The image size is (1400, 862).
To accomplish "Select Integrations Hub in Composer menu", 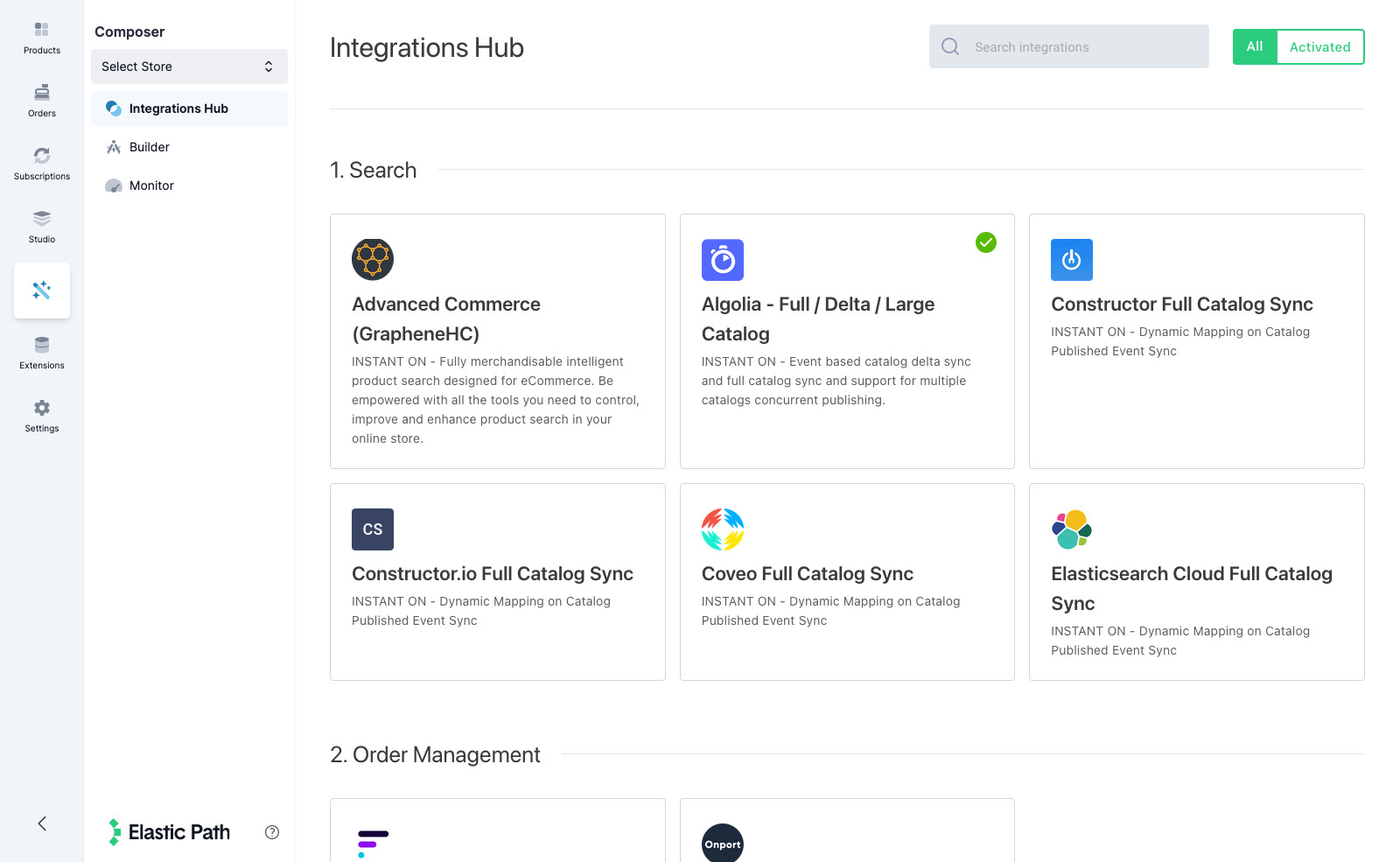I will (178, 109).
